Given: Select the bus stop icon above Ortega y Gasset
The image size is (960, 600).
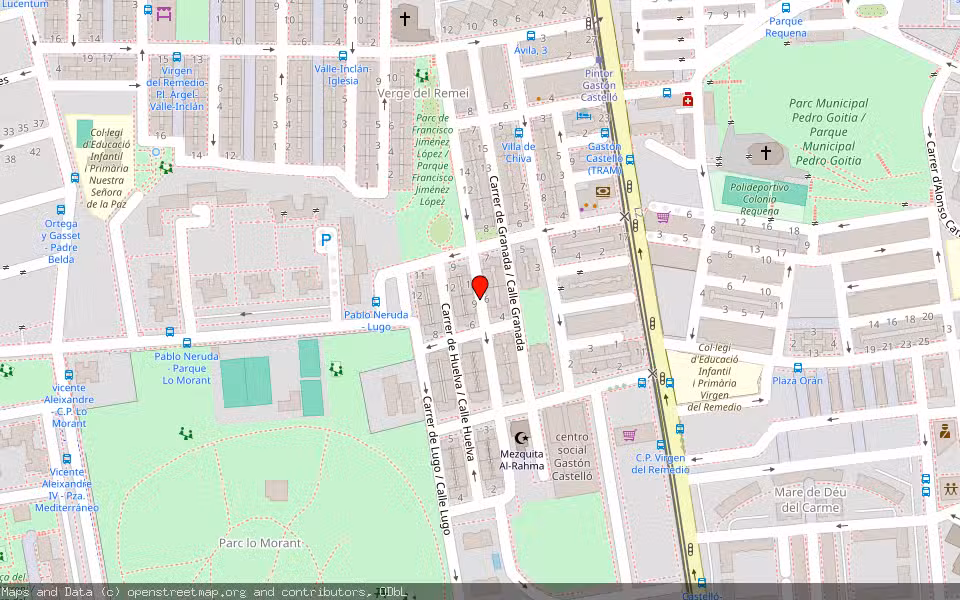Looking at the screenshot, I should 61,210.
